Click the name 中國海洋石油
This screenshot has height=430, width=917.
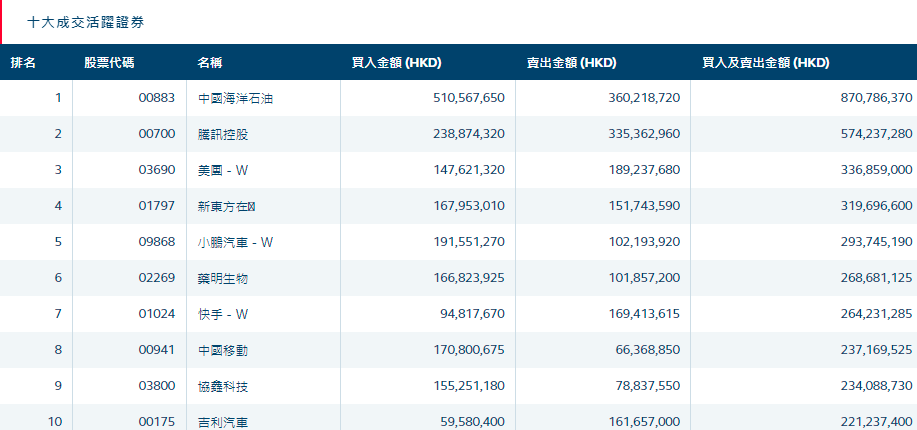(x=236, y=98)
